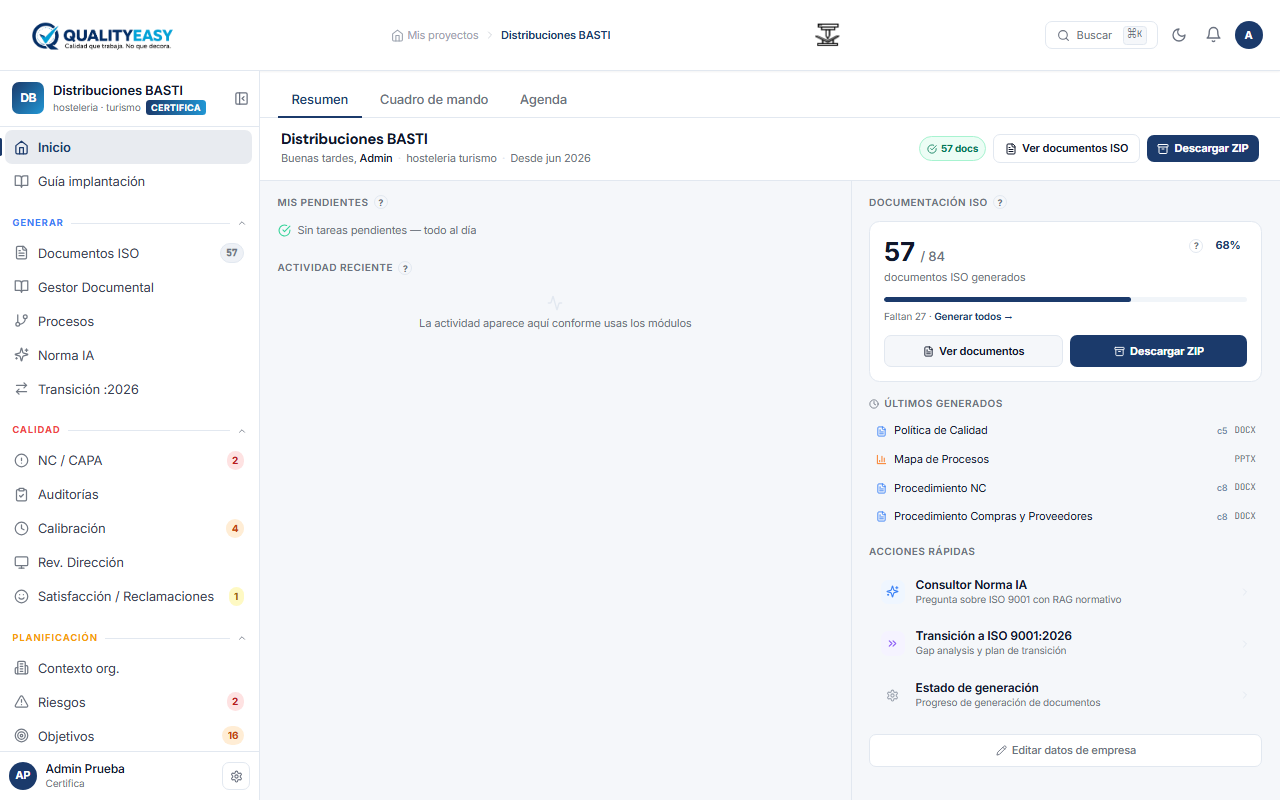Click Descargar ZIP in the ISO card
Screen dimensions: 1280x800
coord(1158,351)
